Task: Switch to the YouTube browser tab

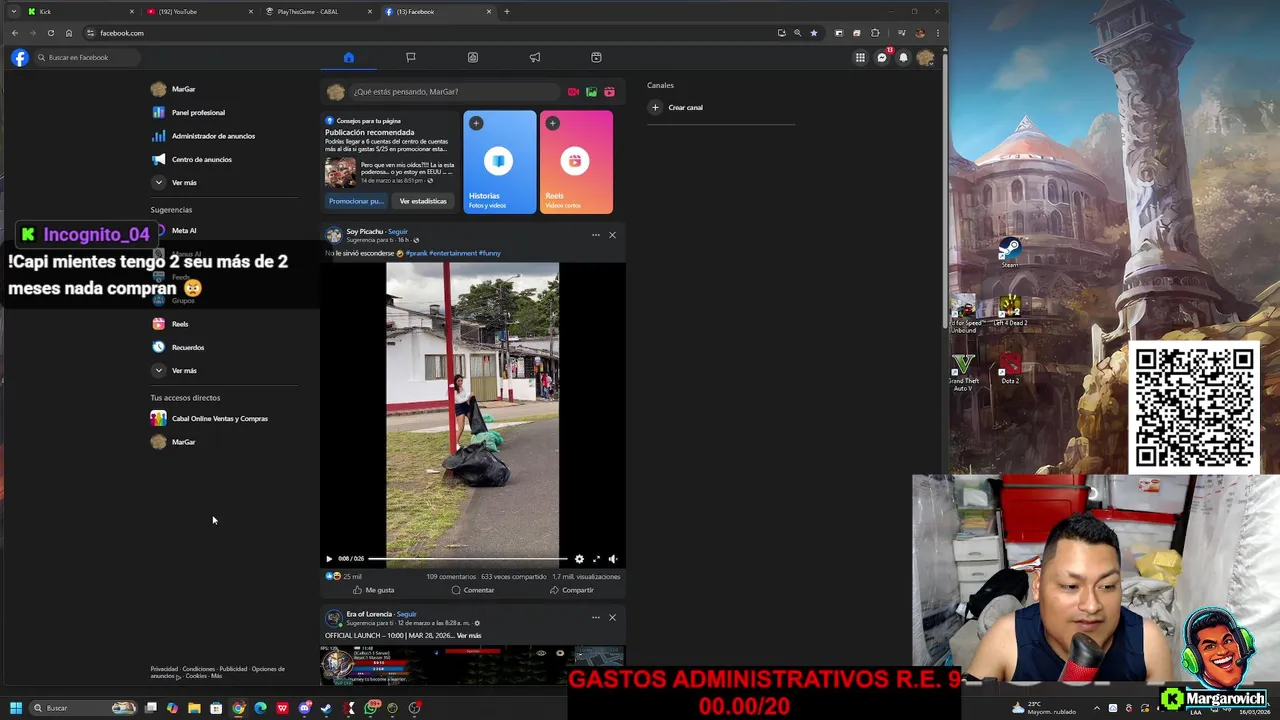Action: pos(198,11)
